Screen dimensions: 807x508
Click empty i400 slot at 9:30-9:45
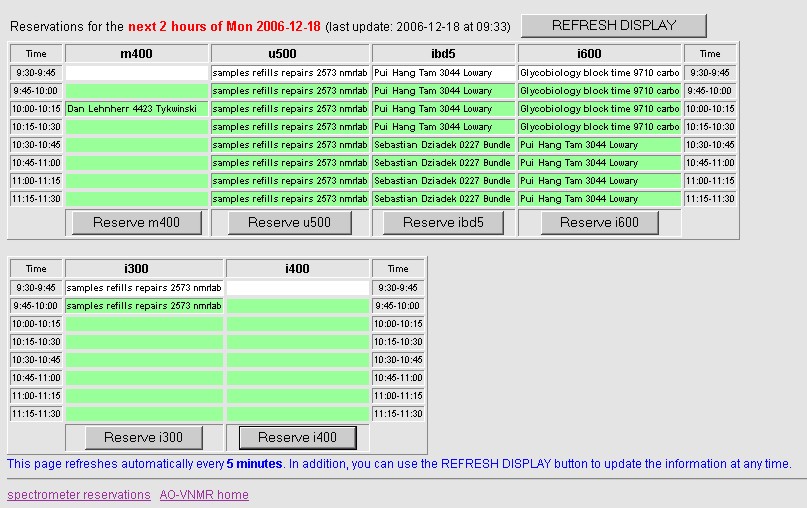pyautogui.click(x=297, y=288)
